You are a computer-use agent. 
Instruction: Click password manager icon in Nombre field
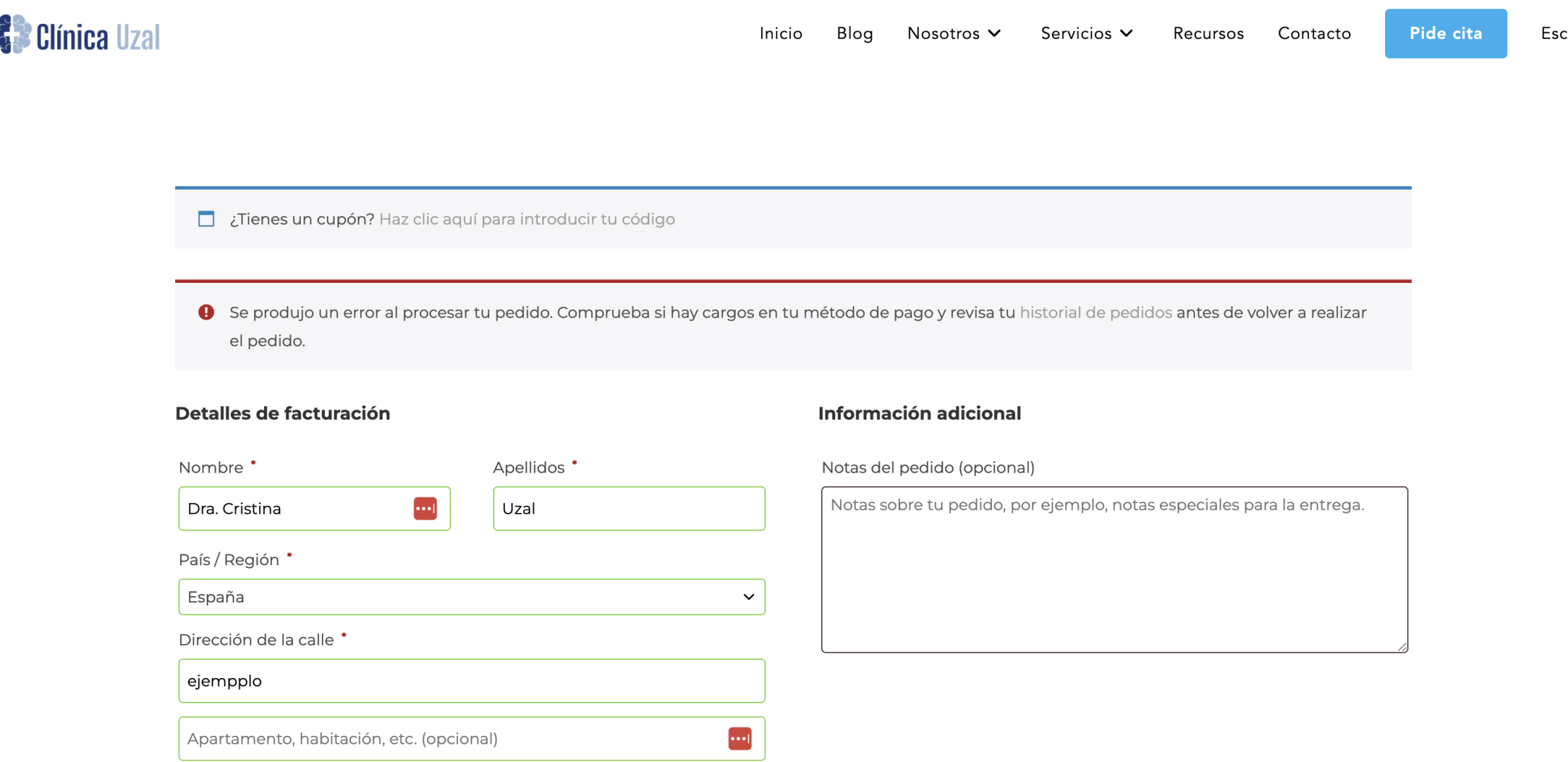[x=425, y=509]
